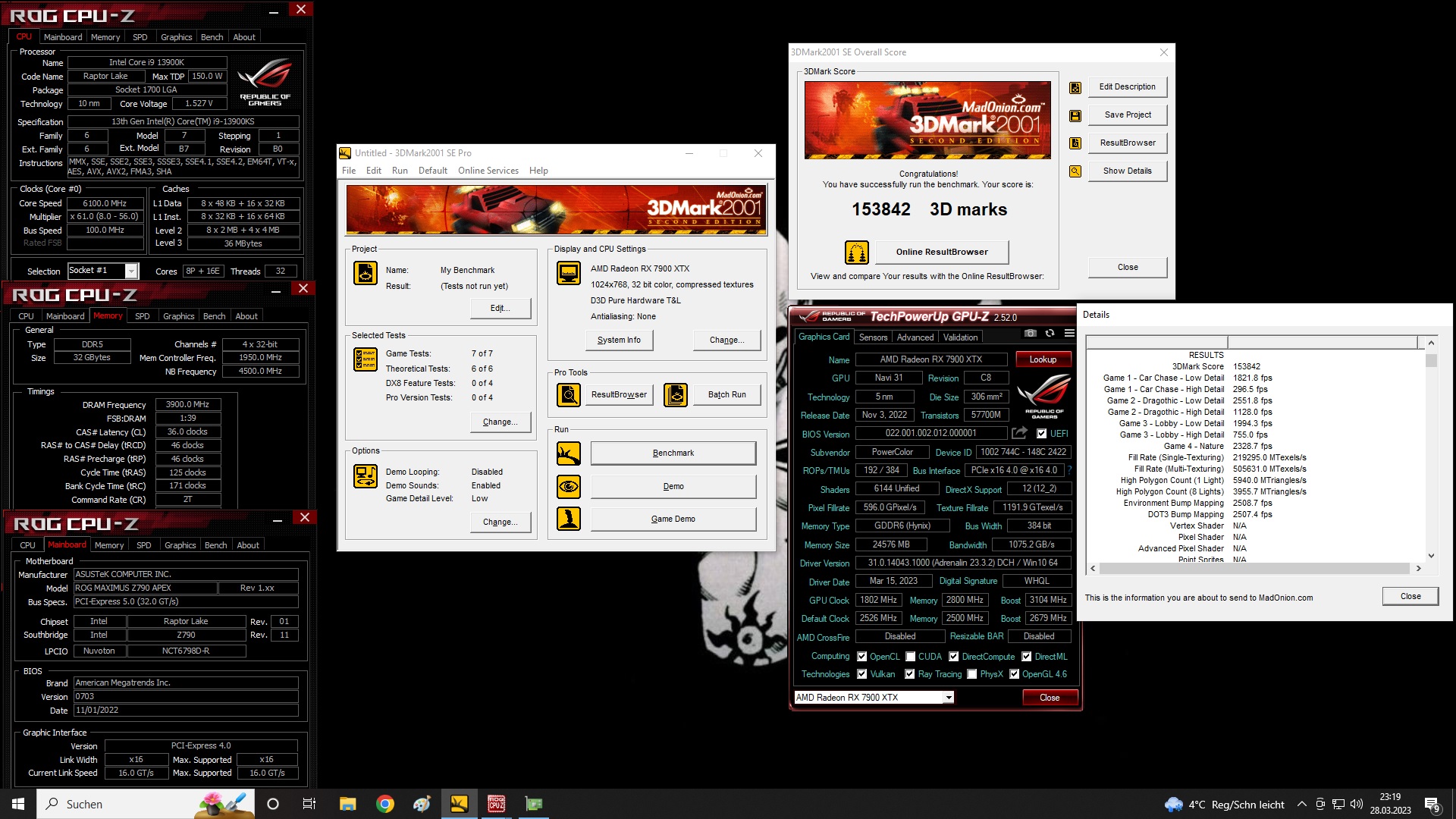Screen dimensions: 1456x819
Task: Click the Options loop icon
Action: 366,476
